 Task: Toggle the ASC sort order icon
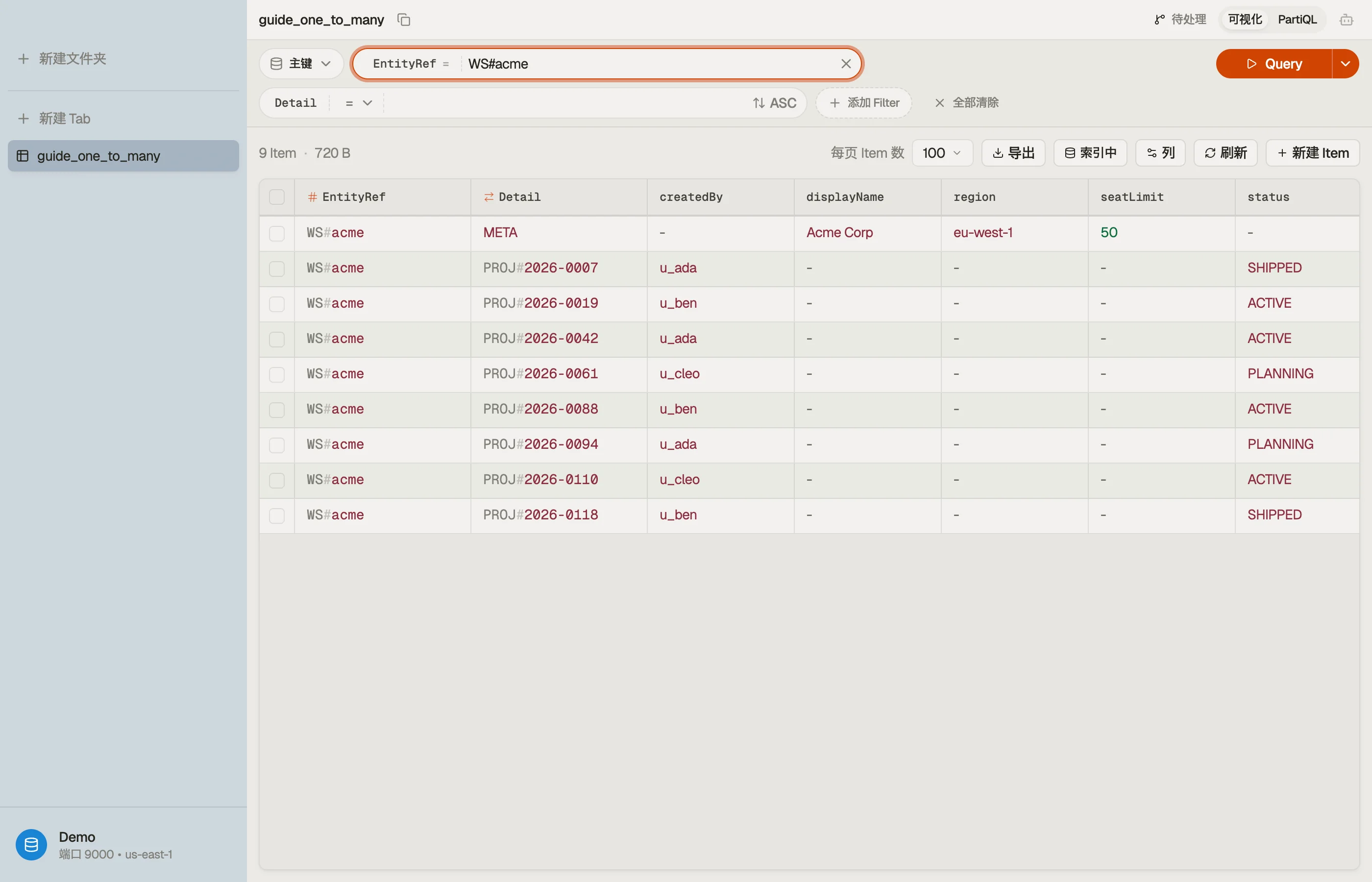click(759, 103)
